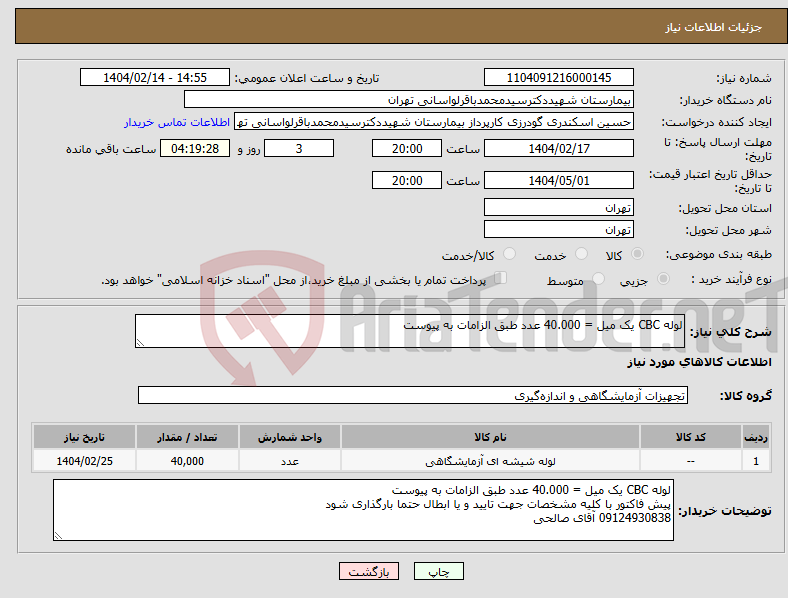788x598 pixels.
Task: Click the price validity date 1404/05/01
Action: point(558,180)
